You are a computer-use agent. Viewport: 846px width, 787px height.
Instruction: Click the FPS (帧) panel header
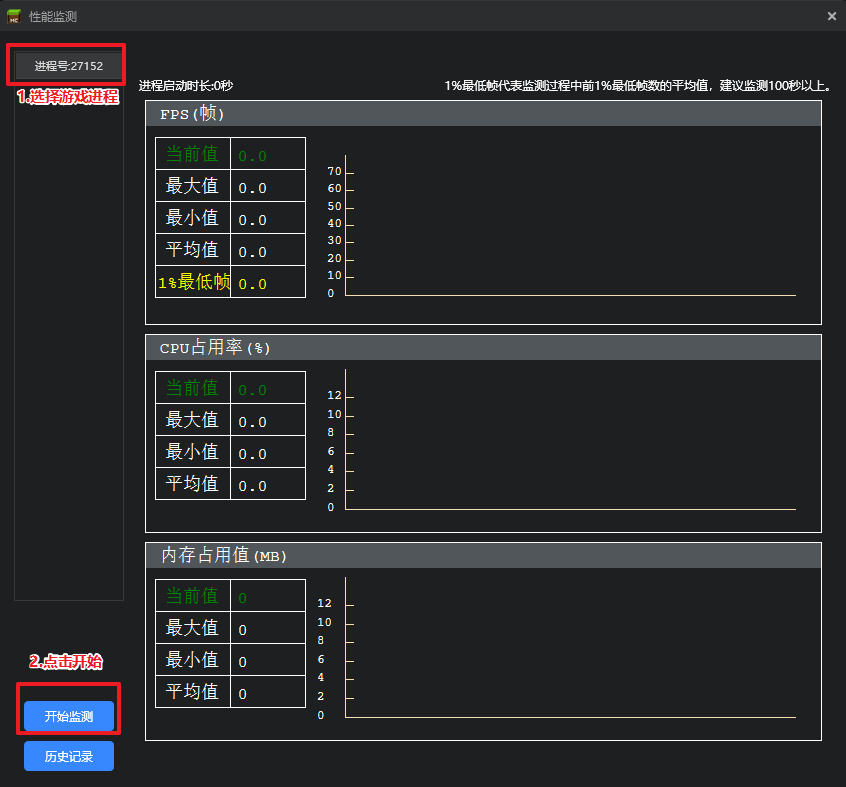click(483, 114)
